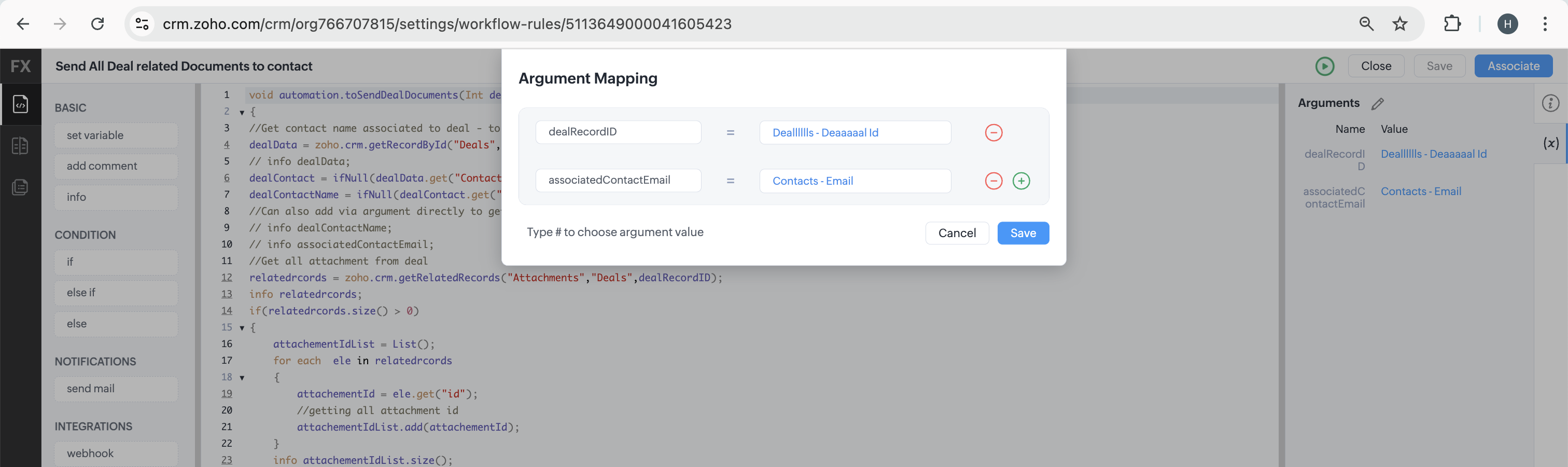Image resolution: width=1568 pixels, height=467 pixels.
Task: Open the code editor sidebar icon
Action: (20, 104)
